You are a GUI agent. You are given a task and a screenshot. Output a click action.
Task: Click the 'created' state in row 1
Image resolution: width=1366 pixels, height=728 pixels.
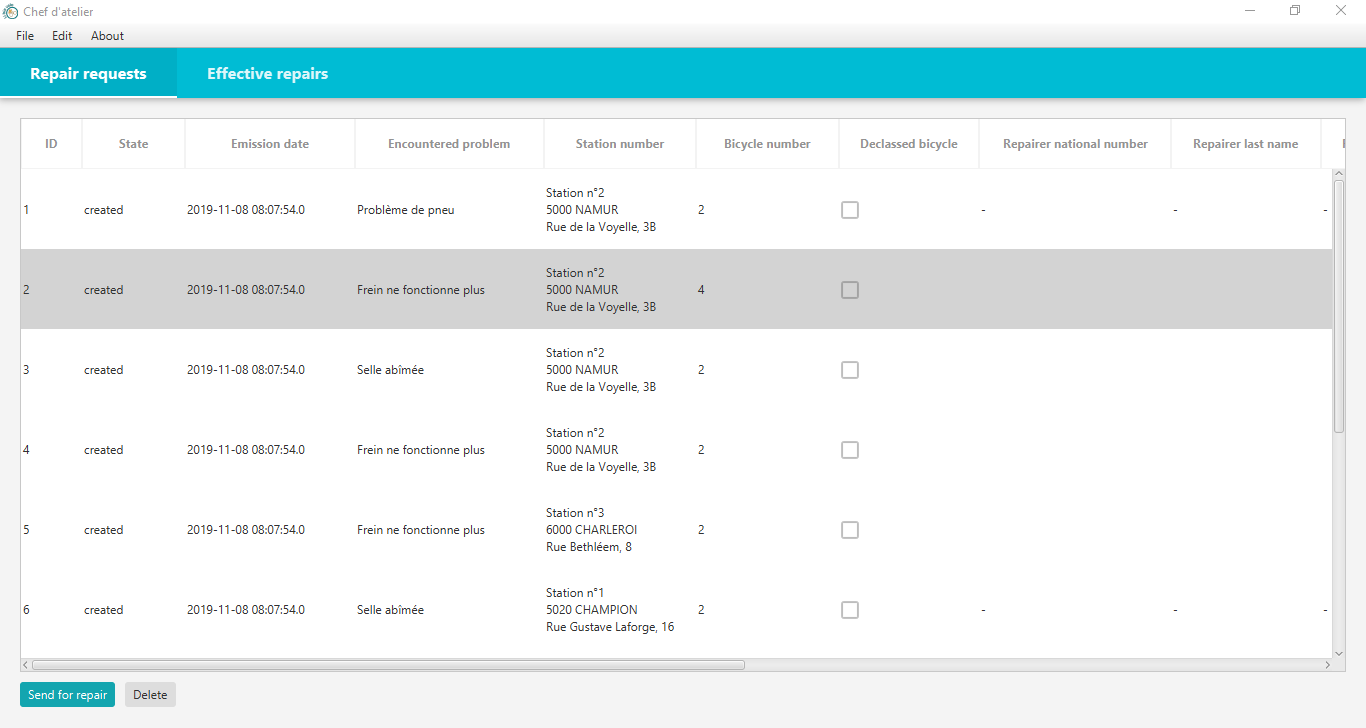click(x=104, y=210)
